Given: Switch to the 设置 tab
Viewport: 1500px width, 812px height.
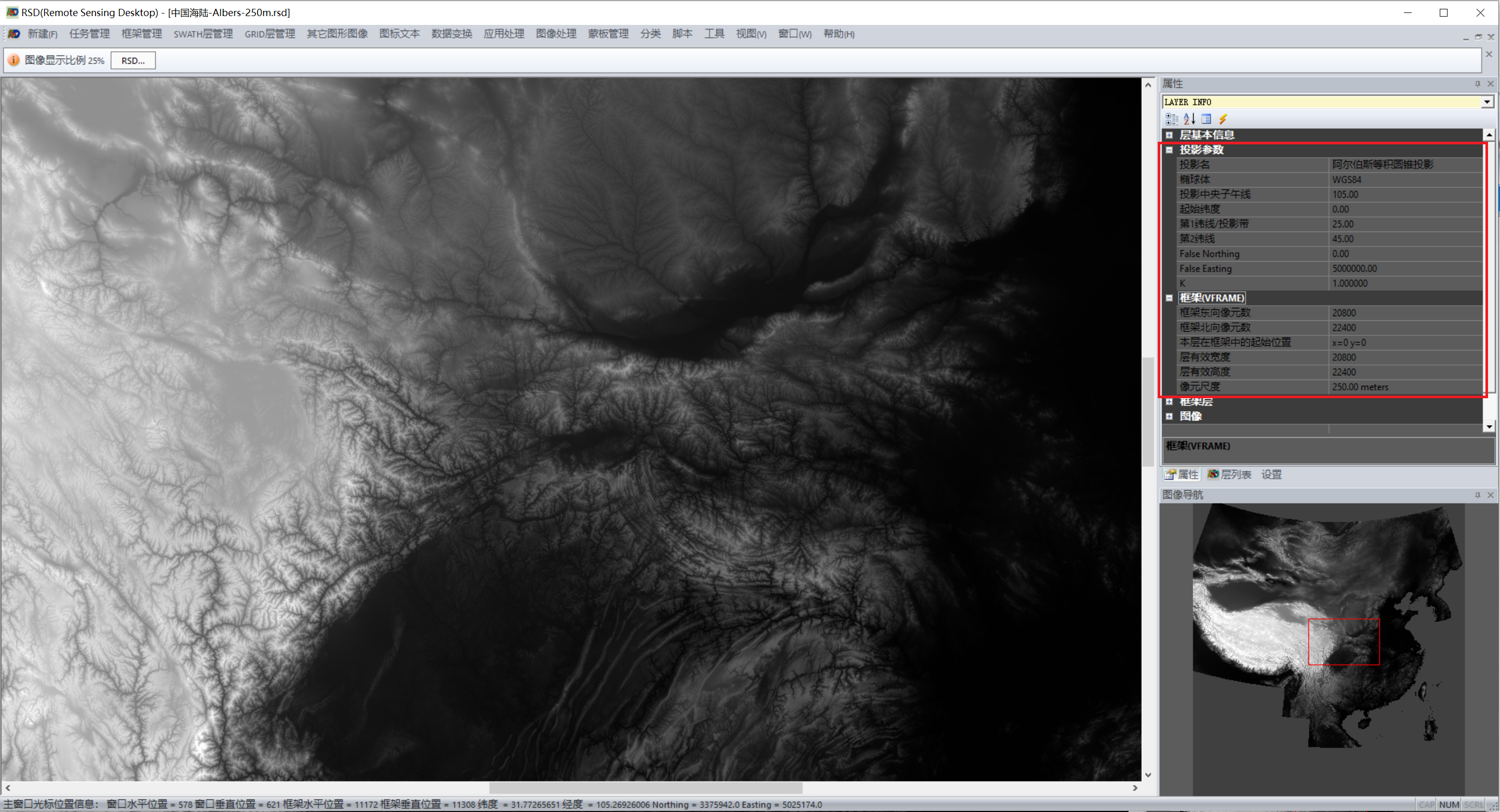Looking at the screenshot, I should [1271, 475].
